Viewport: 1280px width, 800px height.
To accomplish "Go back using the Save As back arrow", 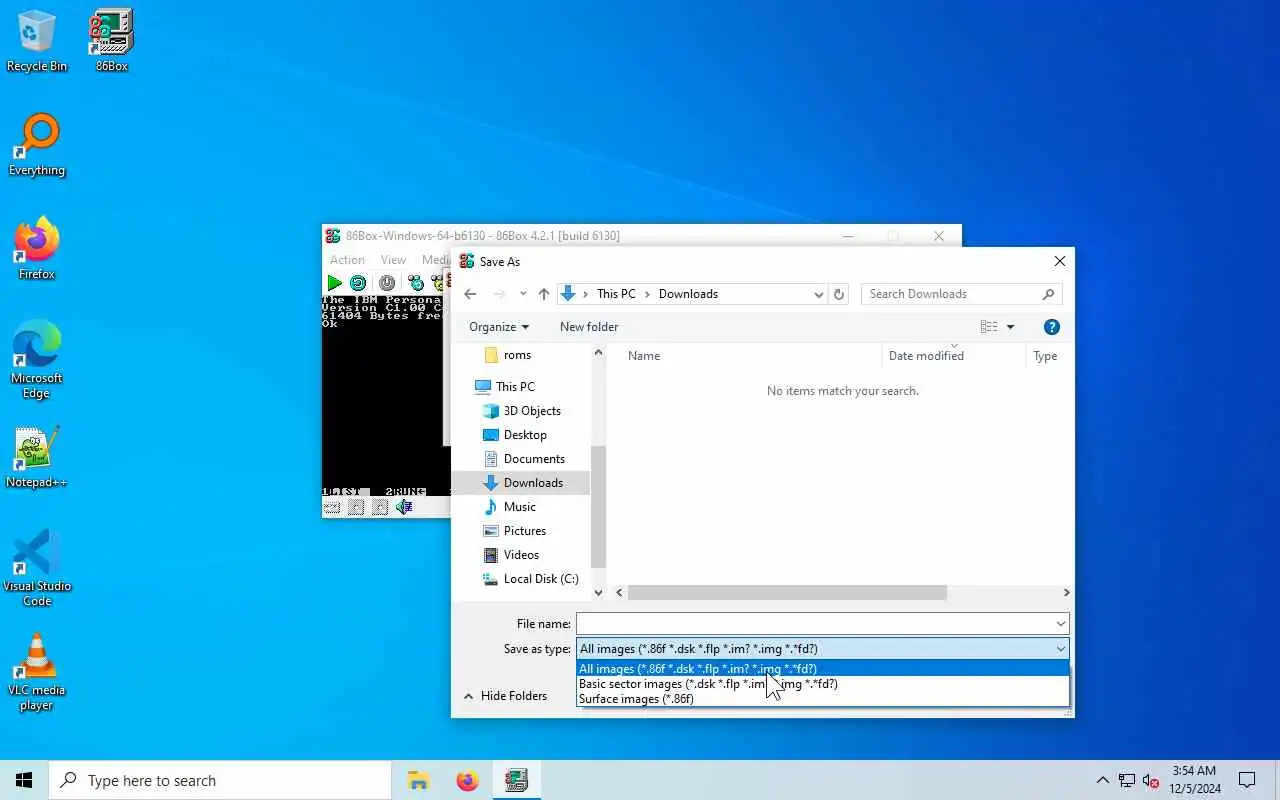I will 470,294.
